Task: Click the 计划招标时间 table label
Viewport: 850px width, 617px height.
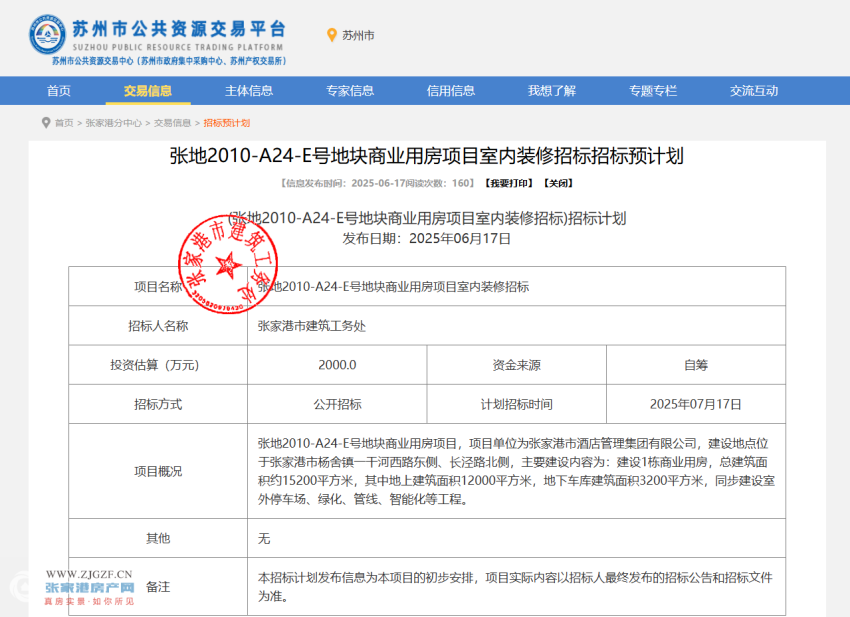Action: tap(517, 404)
